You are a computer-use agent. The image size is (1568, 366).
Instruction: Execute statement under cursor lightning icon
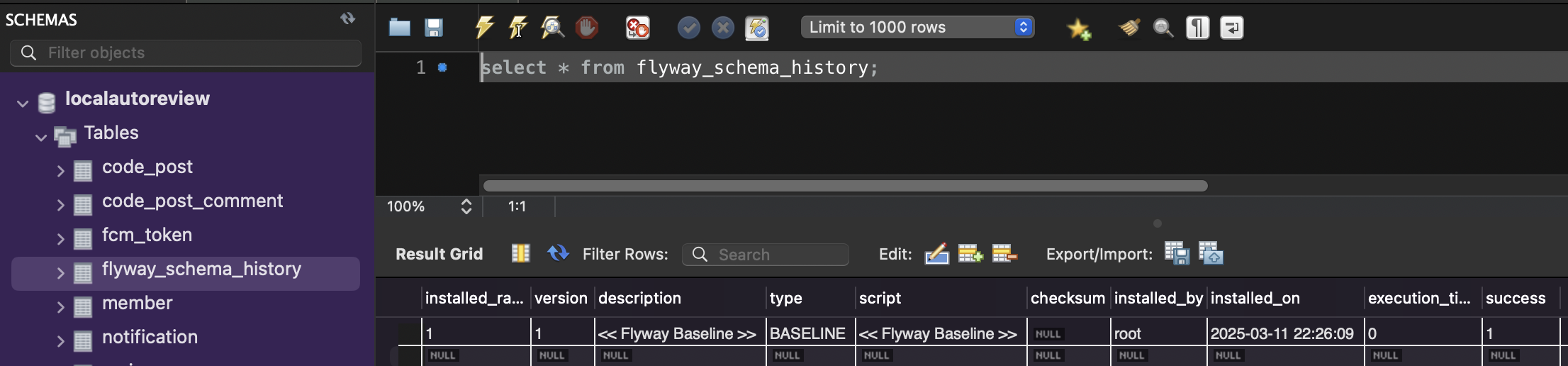pyautogui.click(x=518, y=28)
